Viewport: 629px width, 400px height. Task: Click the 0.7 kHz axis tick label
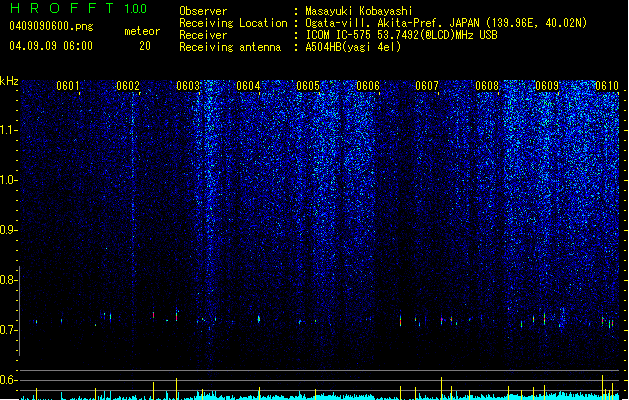(9, 330)
